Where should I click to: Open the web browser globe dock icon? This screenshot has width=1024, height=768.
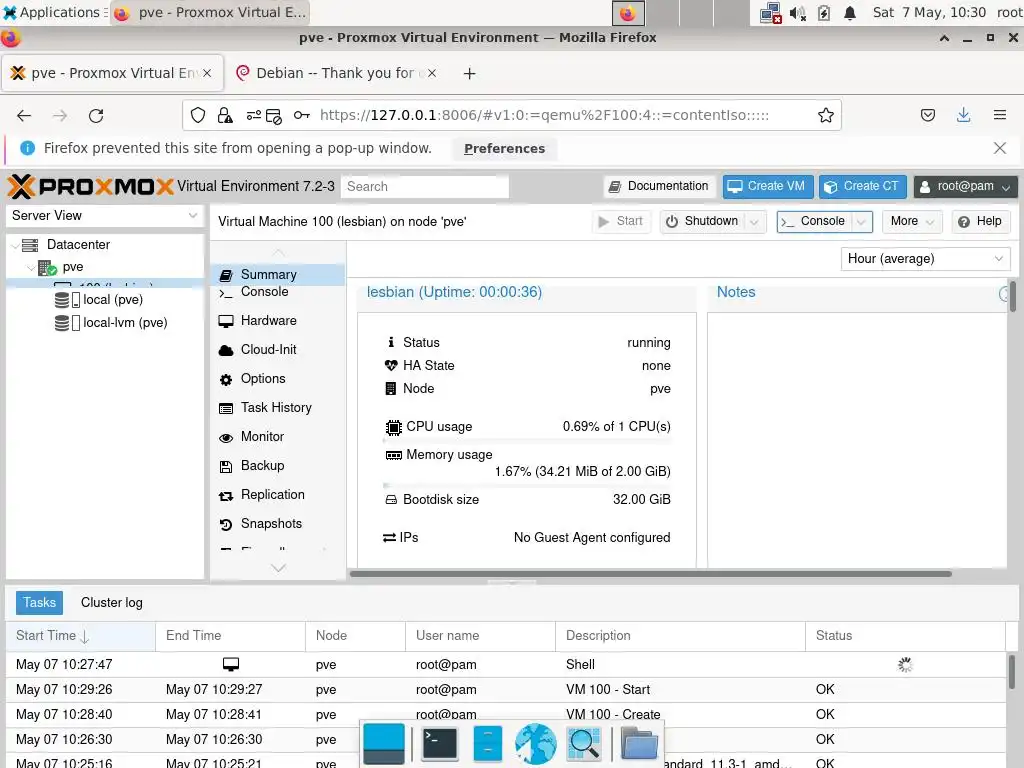(x=536, y=744)
